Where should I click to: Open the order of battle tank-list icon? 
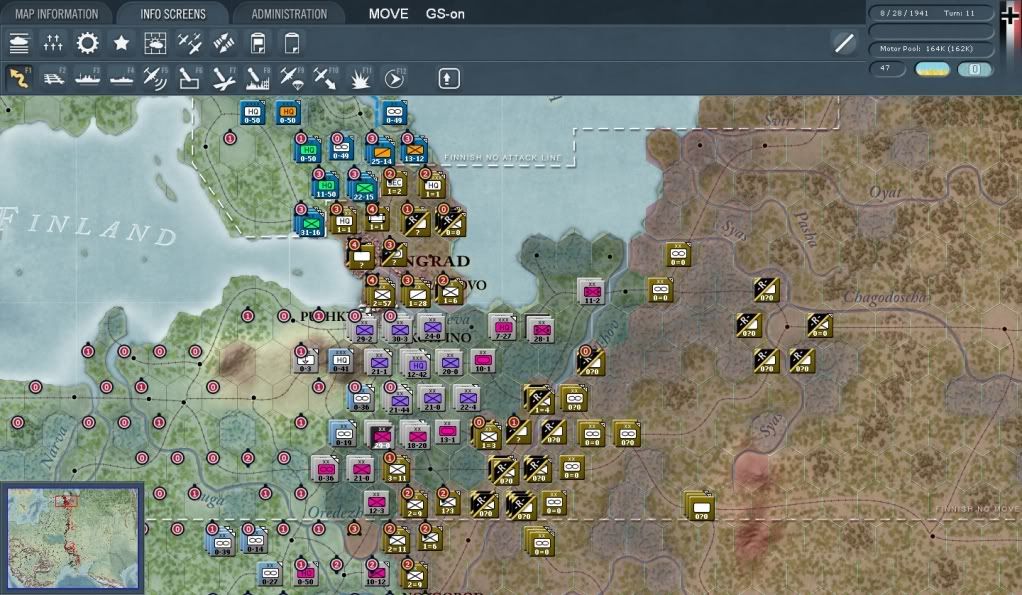coord(19,43)
